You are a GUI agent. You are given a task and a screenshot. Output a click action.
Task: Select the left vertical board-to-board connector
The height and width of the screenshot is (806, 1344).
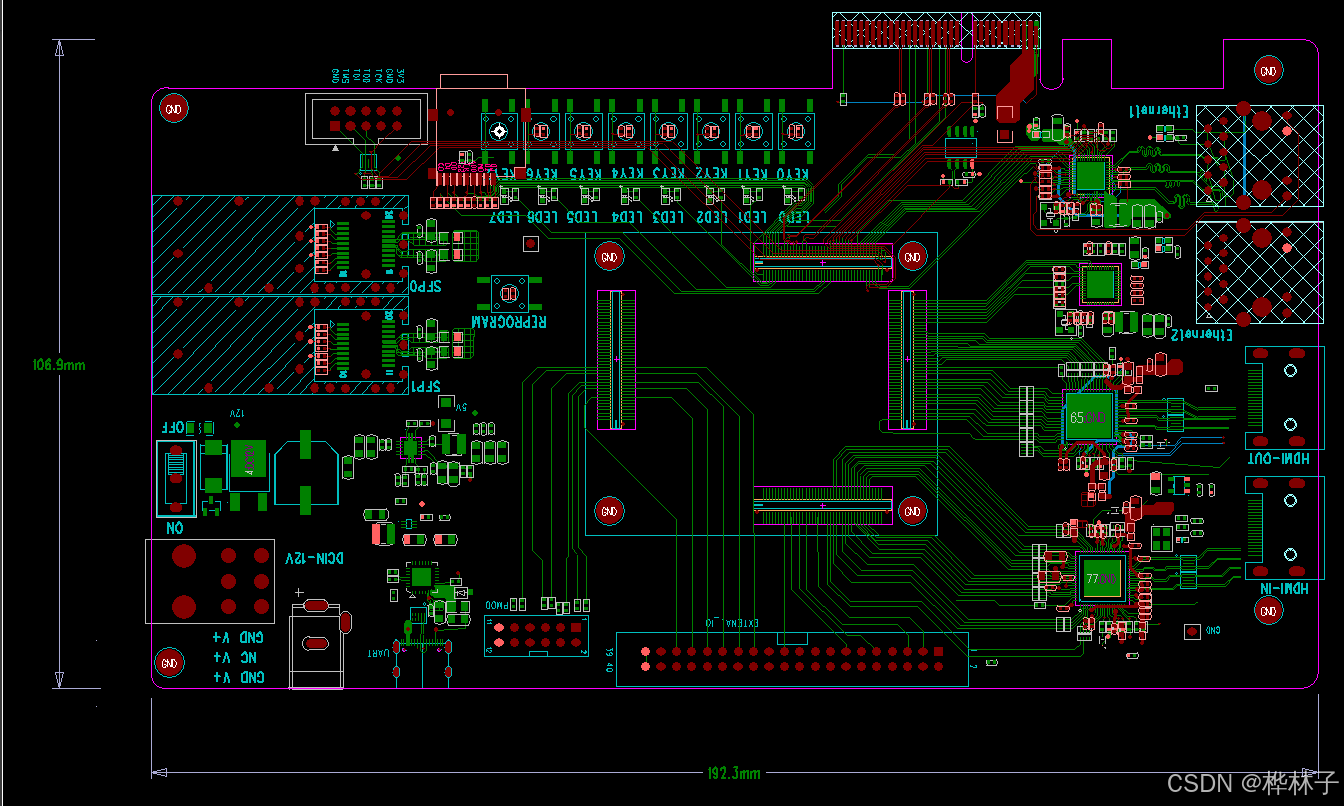pyautogui.click(x=616, y=360)
